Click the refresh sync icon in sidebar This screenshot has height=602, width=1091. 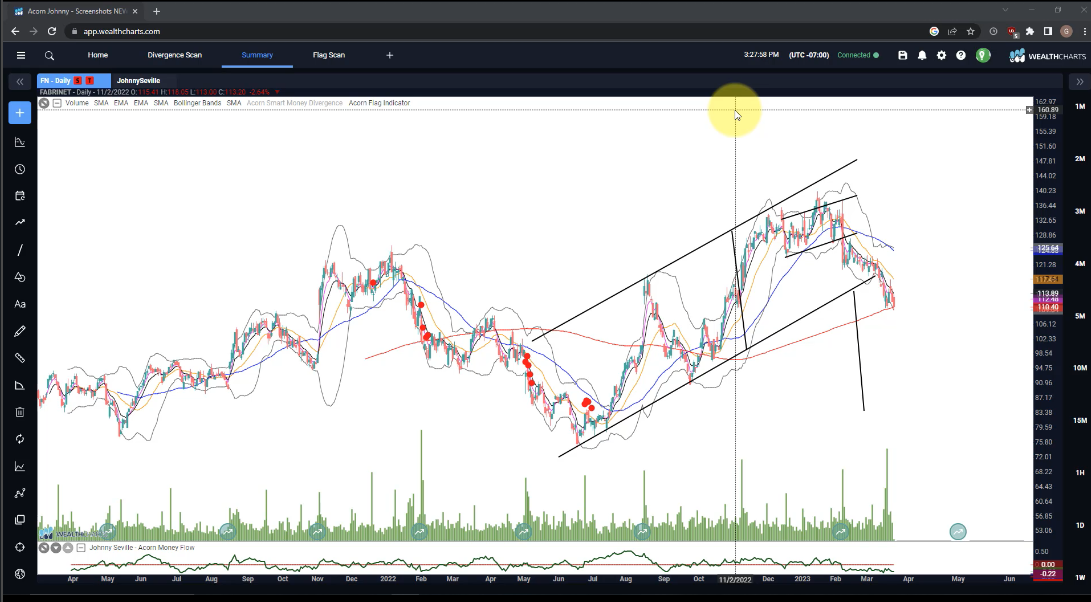click(x=19, y=439)
